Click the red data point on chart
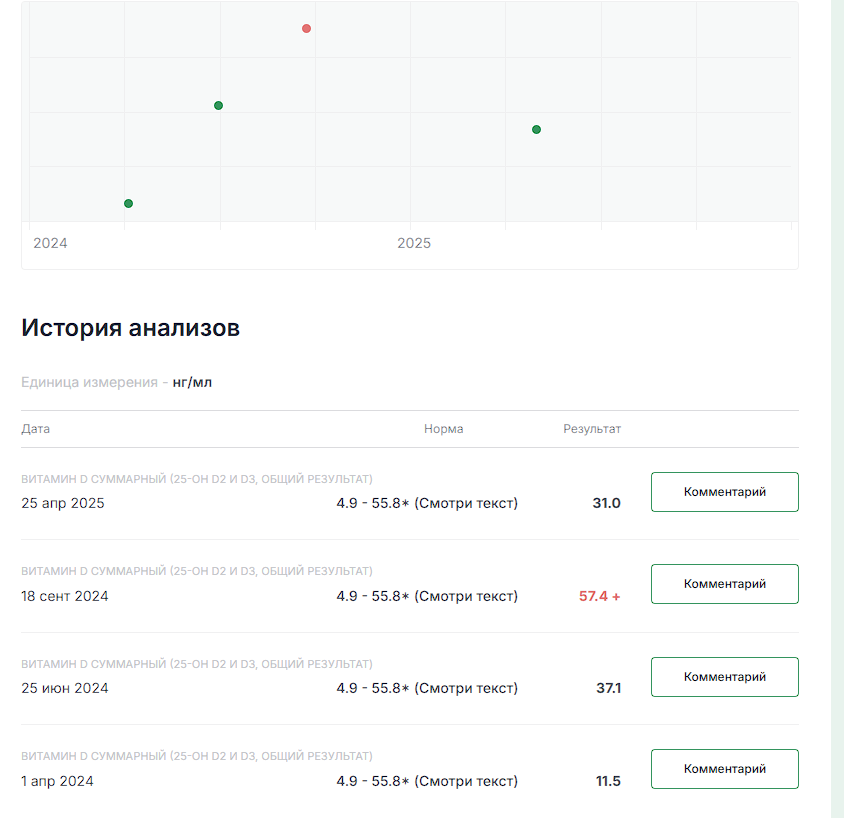This screenshot has height=818, width=844. pyautogui.click(x=306, y=29)
